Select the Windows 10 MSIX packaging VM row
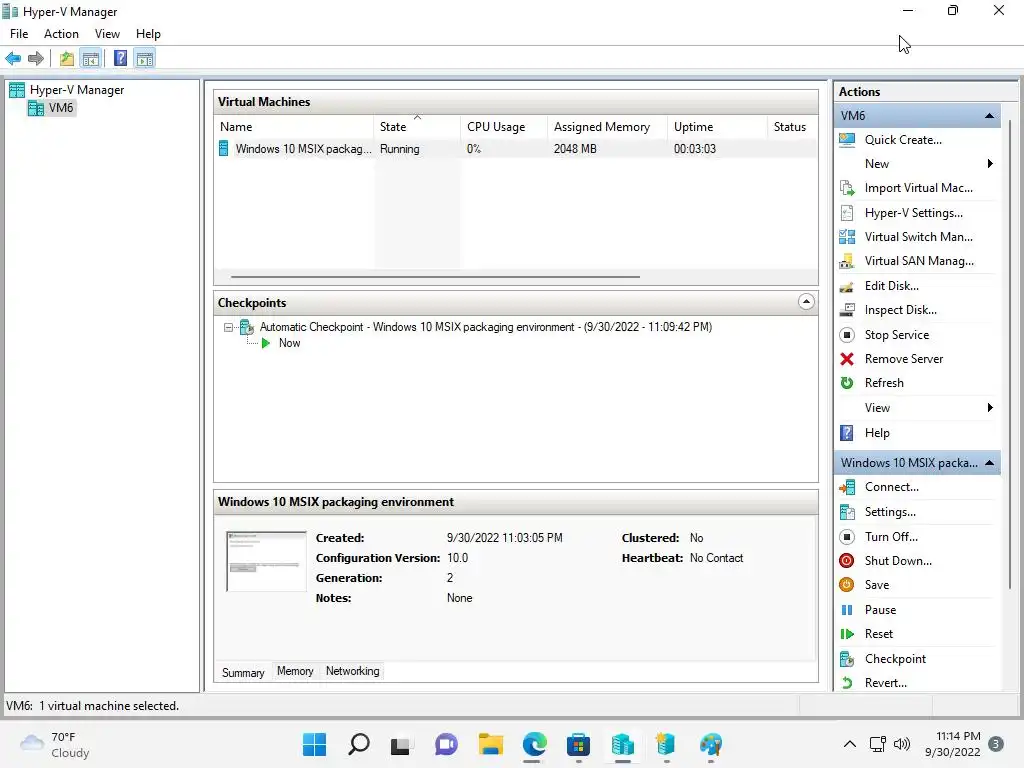Image resolution: width=1024 pixels, height=768 pixels. (515, 149)
